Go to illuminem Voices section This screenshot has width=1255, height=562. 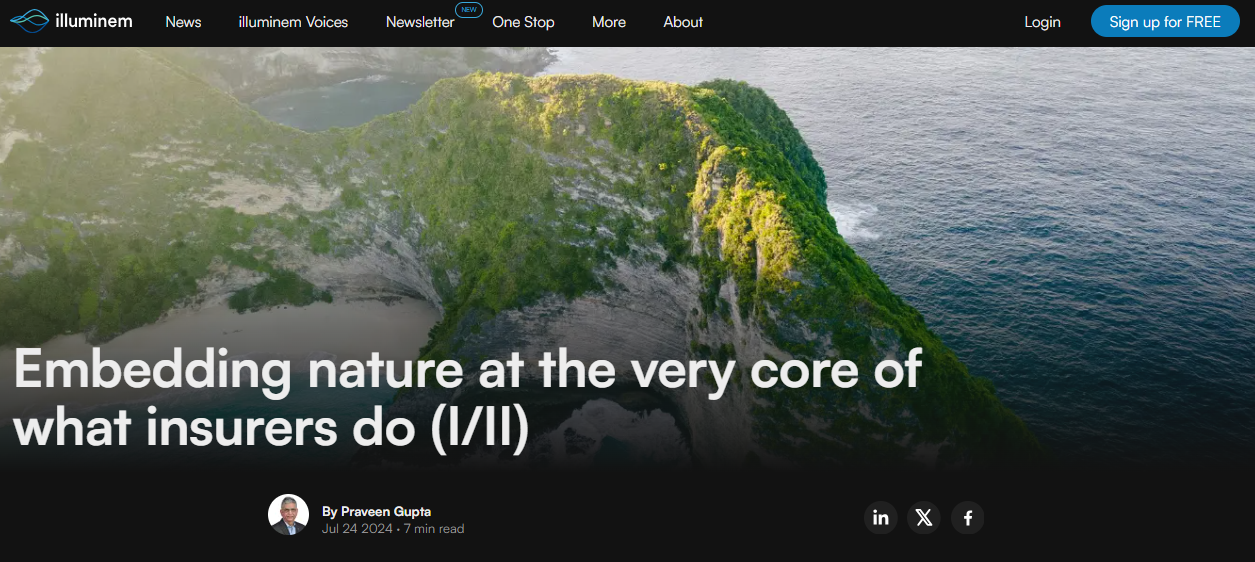293,22
